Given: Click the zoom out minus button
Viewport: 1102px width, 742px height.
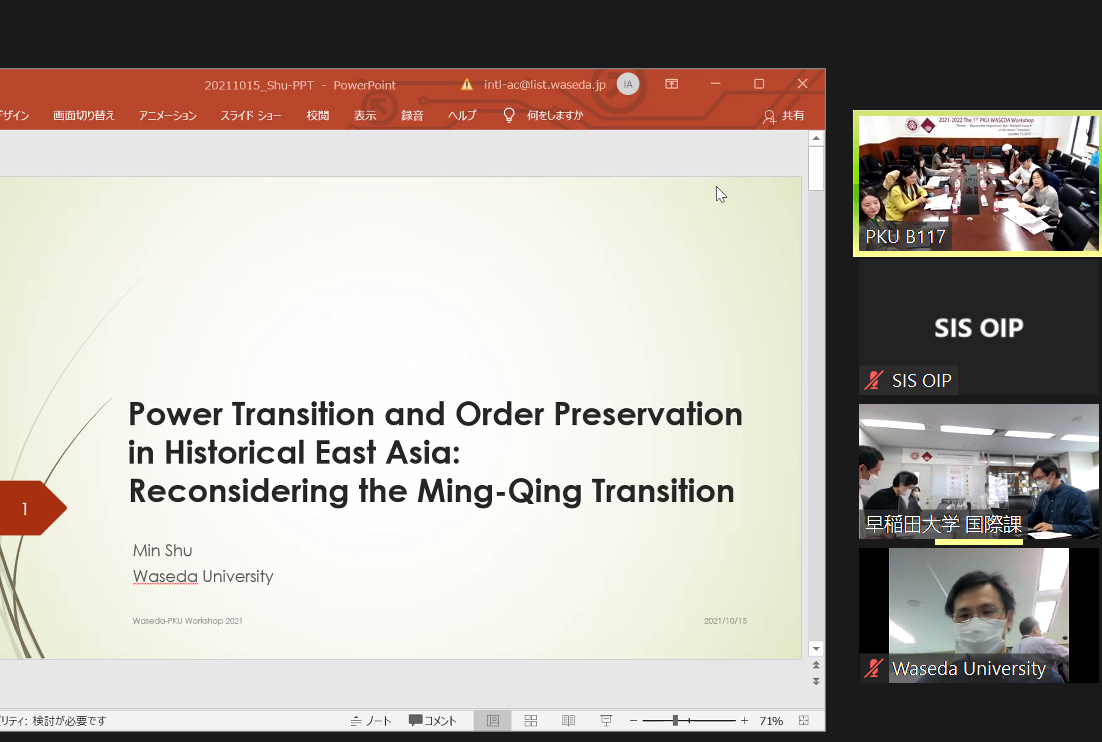Looking at the screenshot, I should coord(632,721).
